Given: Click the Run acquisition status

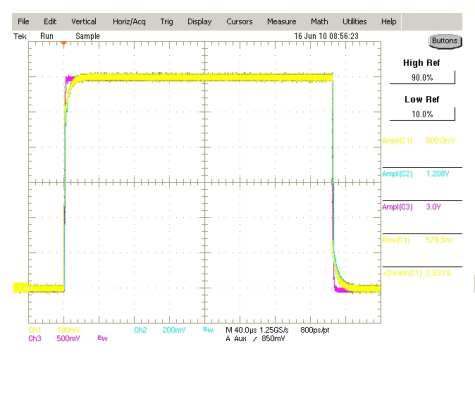Looking at the screenshot, I should click(x=47, y=36).
